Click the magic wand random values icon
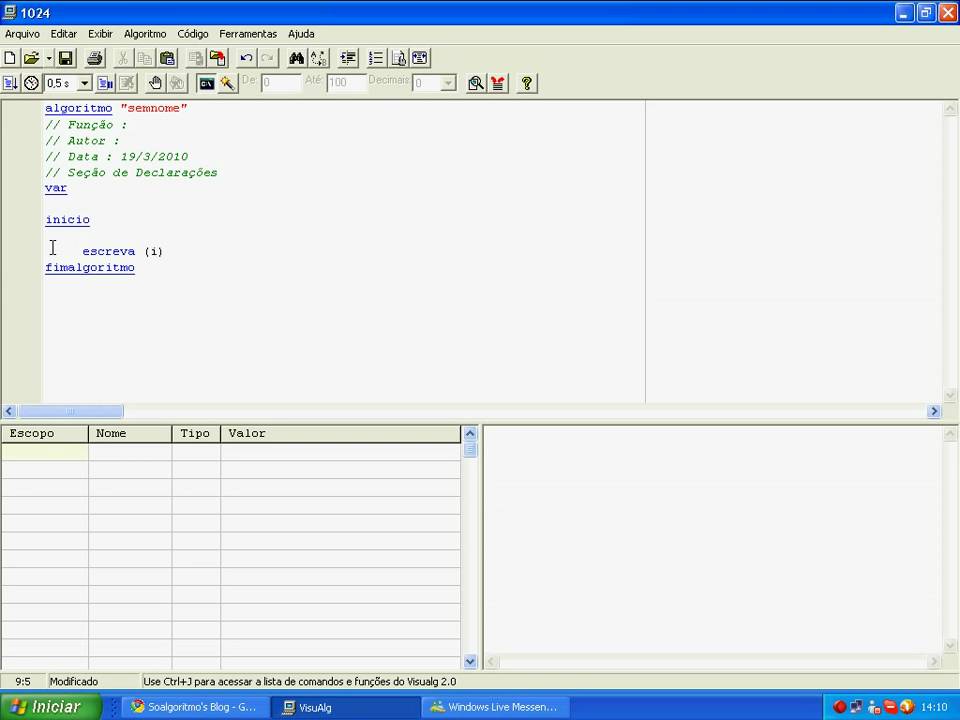This screenshot has height=720, width=960. pos(228,83)
